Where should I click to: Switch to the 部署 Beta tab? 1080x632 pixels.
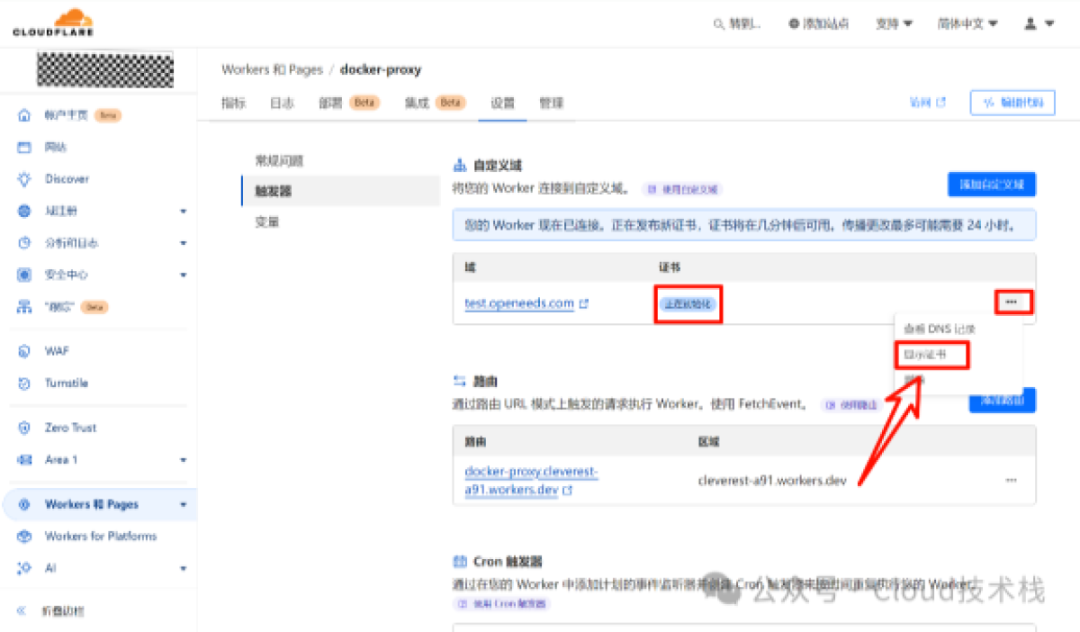tap(349, 103)
